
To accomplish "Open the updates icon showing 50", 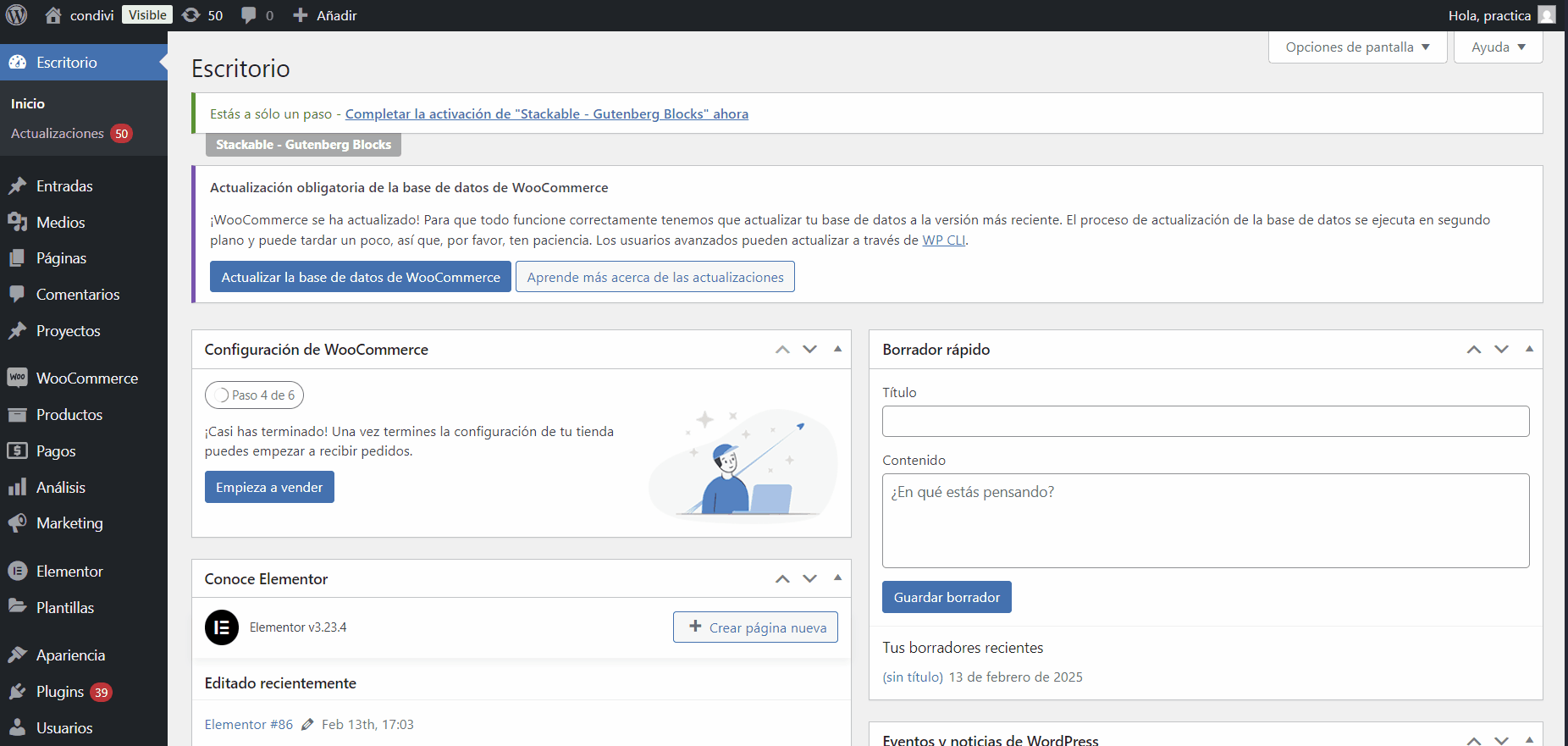I will pyautogui.click(x=202, y=15).
